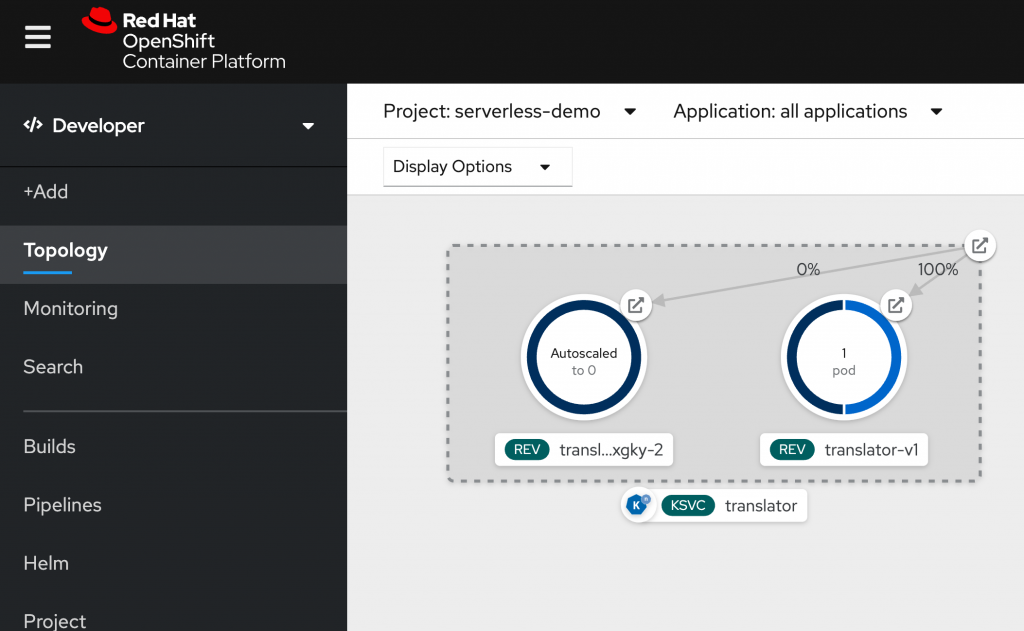The width and height of the screenshot is (1024, 631).
Task: Expand the Application: all applications dropdown
Action: (x=807, y=112)
